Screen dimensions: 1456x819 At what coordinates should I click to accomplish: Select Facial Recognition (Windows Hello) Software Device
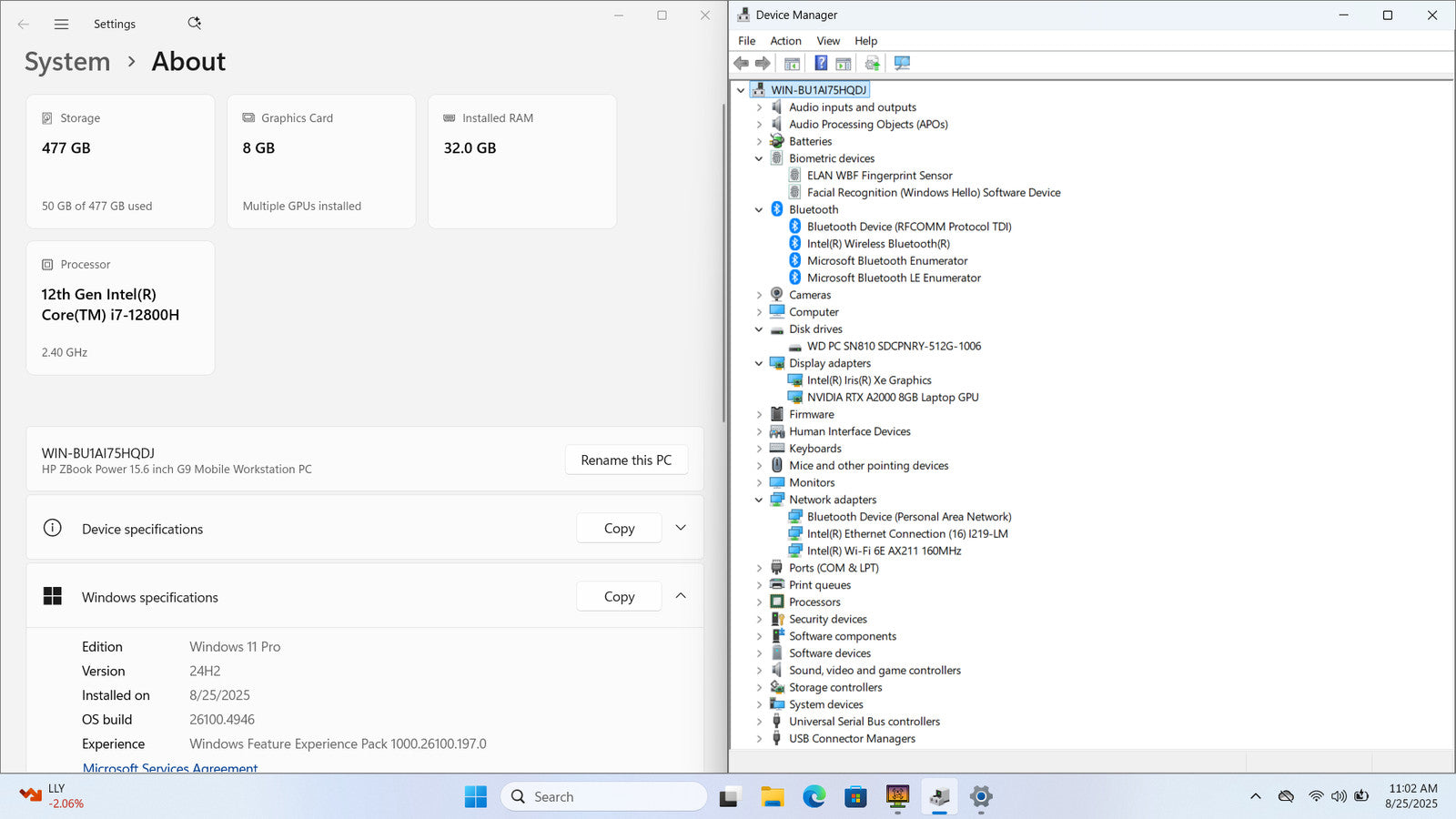pos(934,193)
